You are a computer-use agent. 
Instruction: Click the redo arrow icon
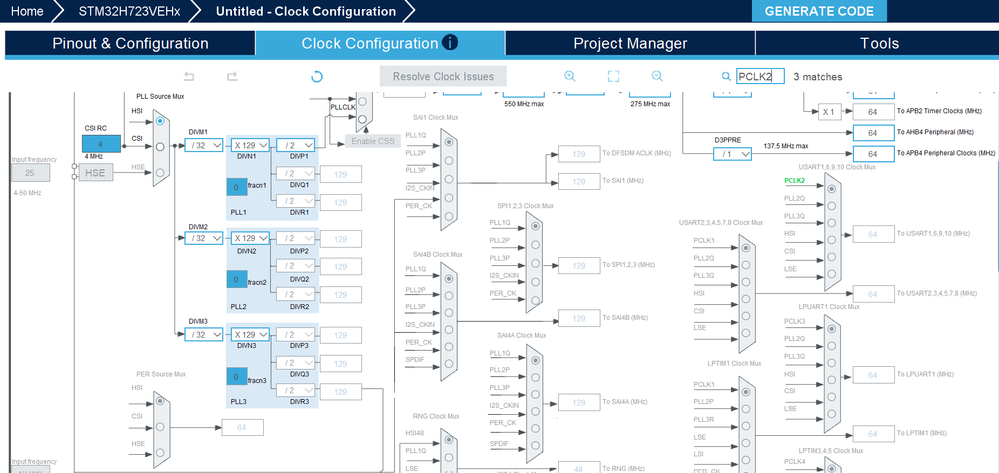tap(233, 76)
